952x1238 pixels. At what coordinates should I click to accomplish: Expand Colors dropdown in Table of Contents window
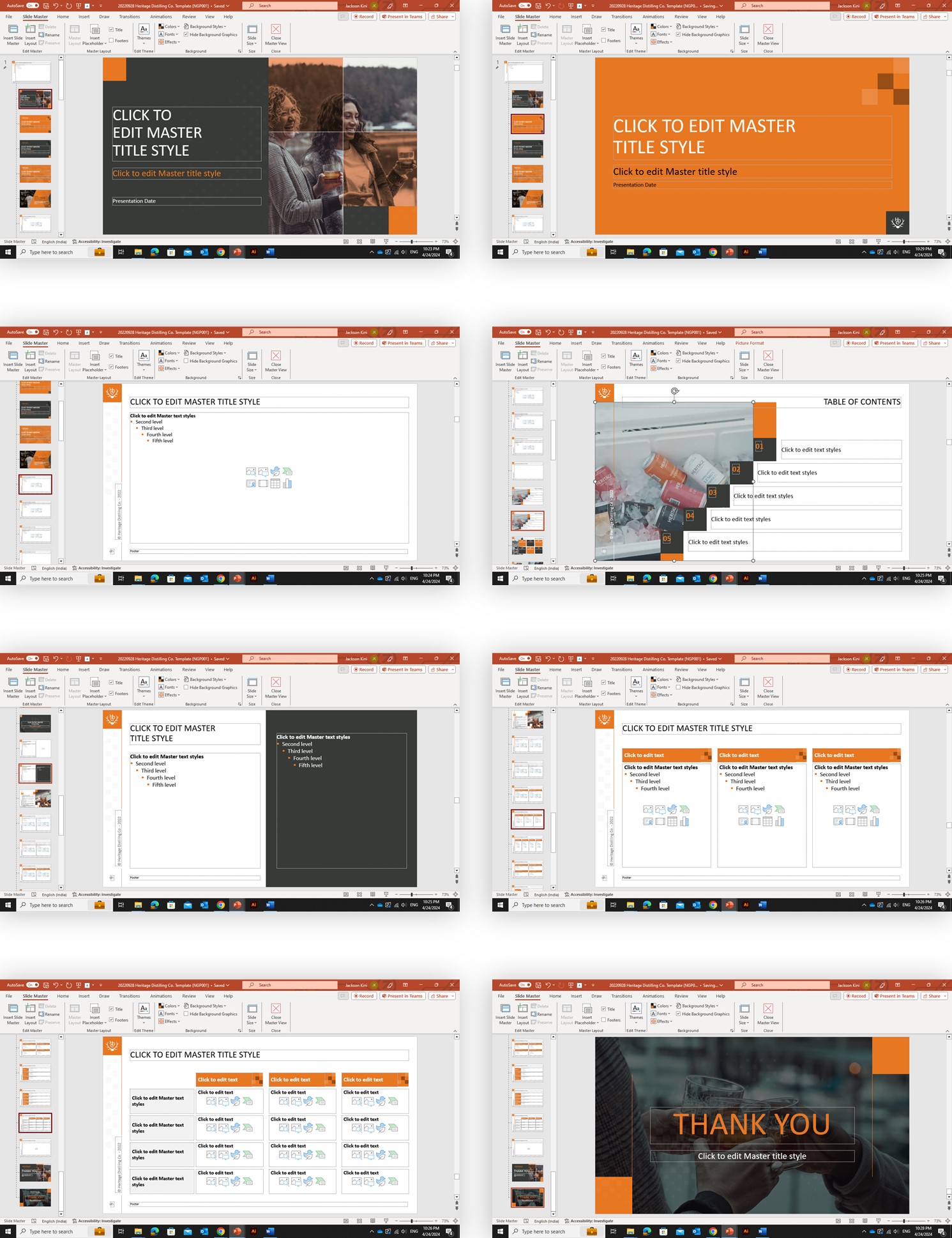662,353
